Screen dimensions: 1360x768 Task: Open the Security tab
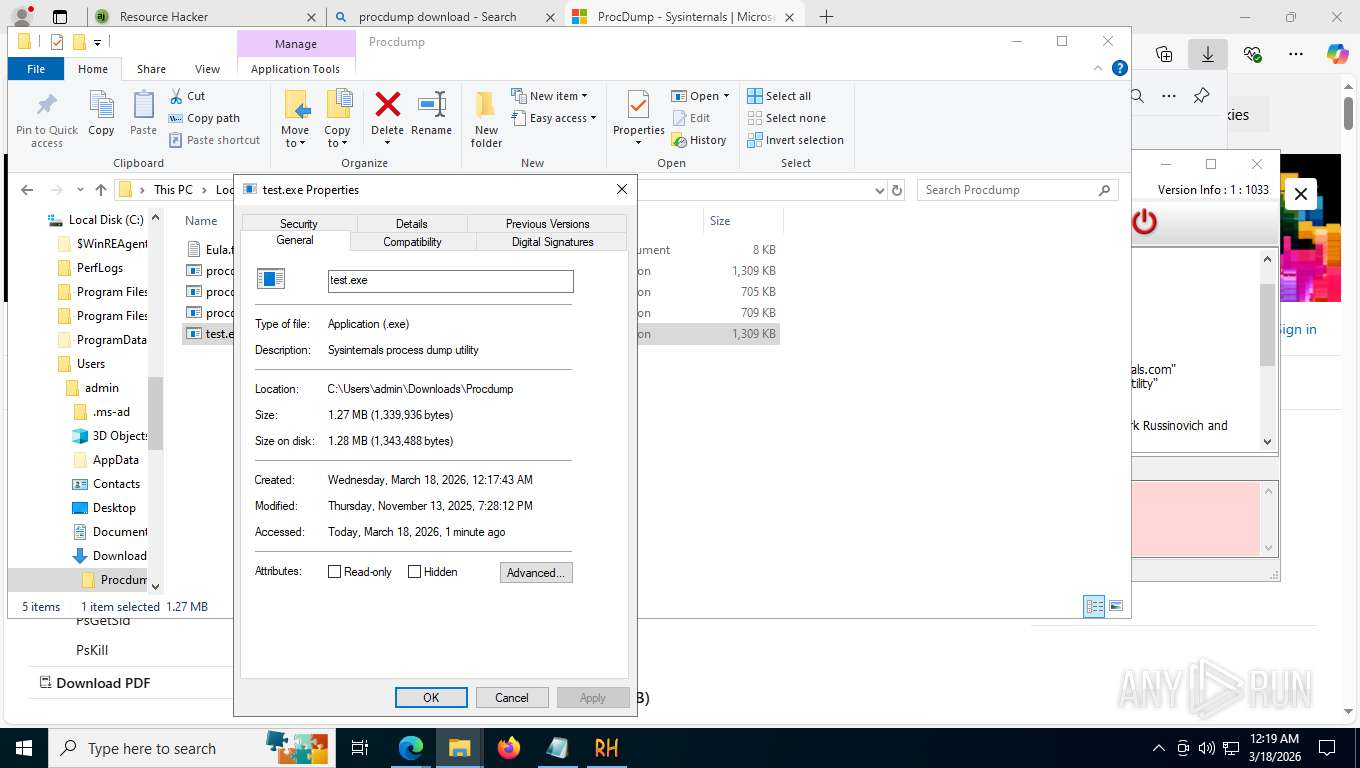click(x=299, y=224)
